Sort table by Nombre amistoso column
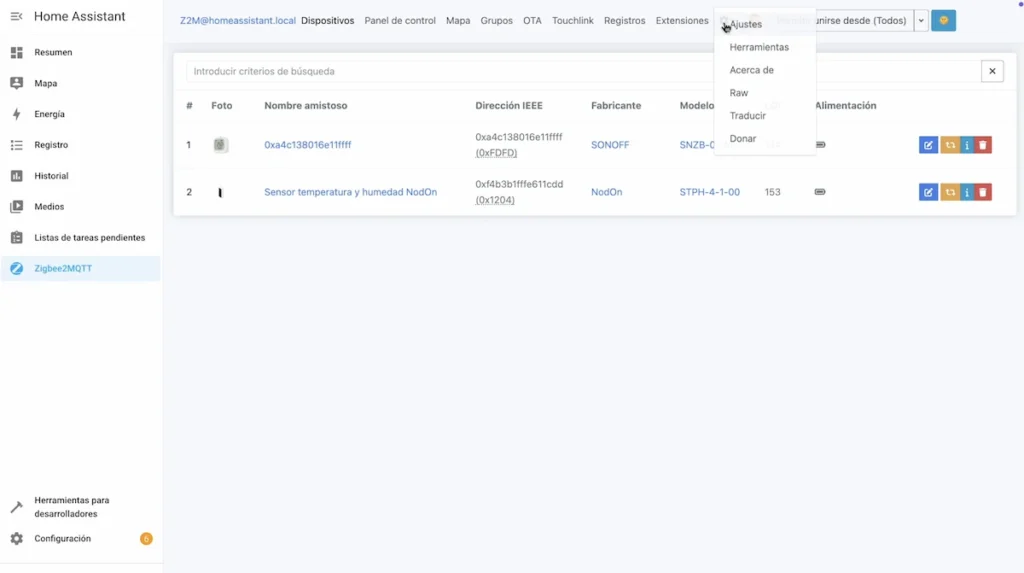 (x=305, y=105)
